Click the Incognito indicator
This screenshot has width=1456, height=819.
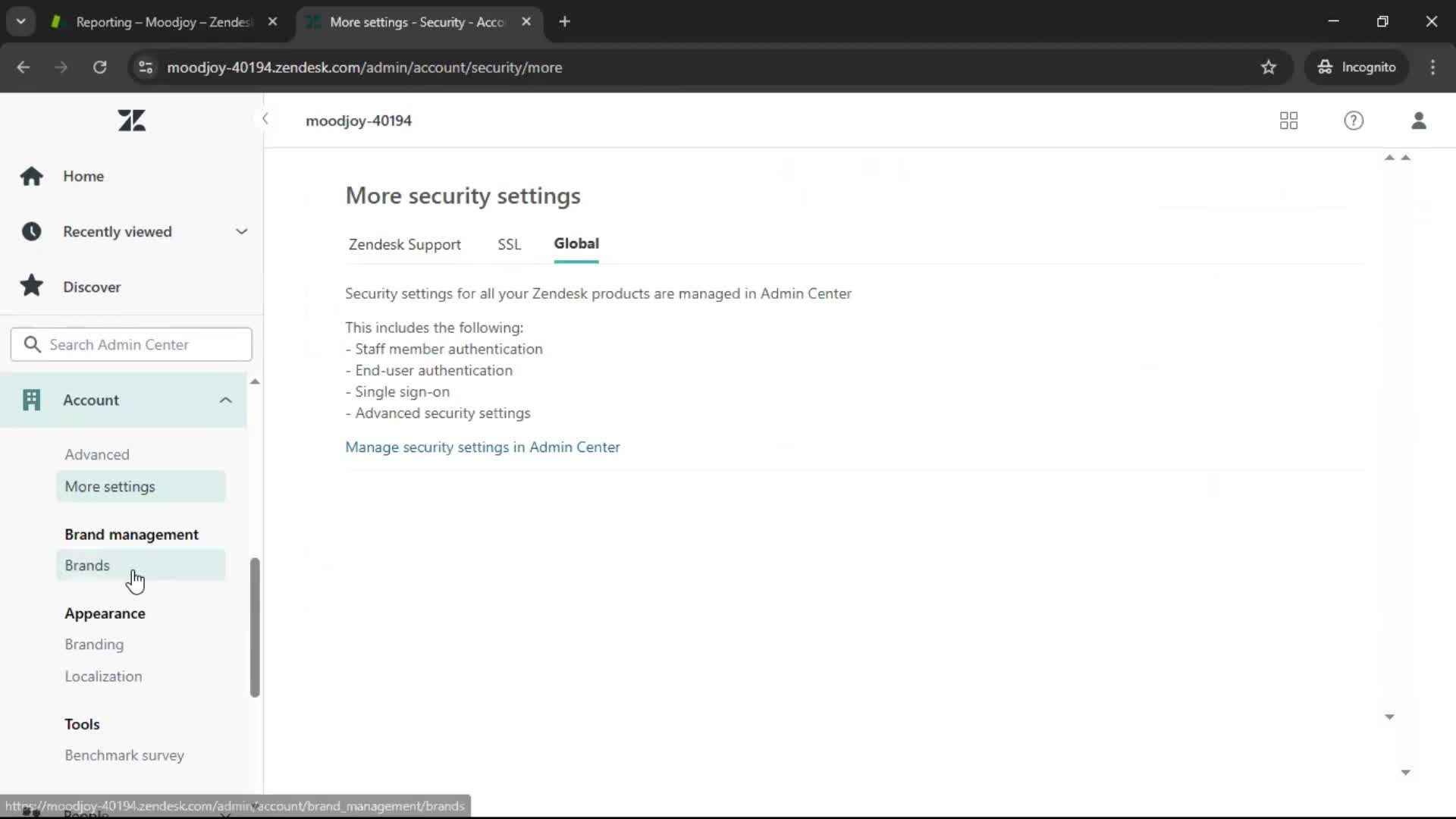(x=1356, y=67)
